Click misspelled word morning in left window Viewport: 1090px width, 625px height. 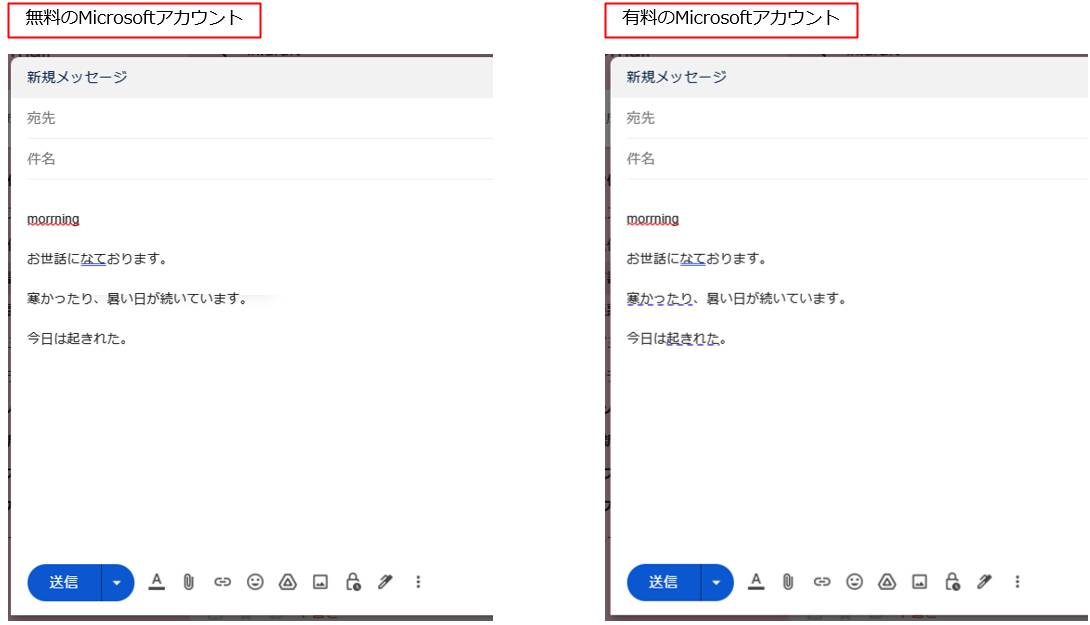click(53, 220)
